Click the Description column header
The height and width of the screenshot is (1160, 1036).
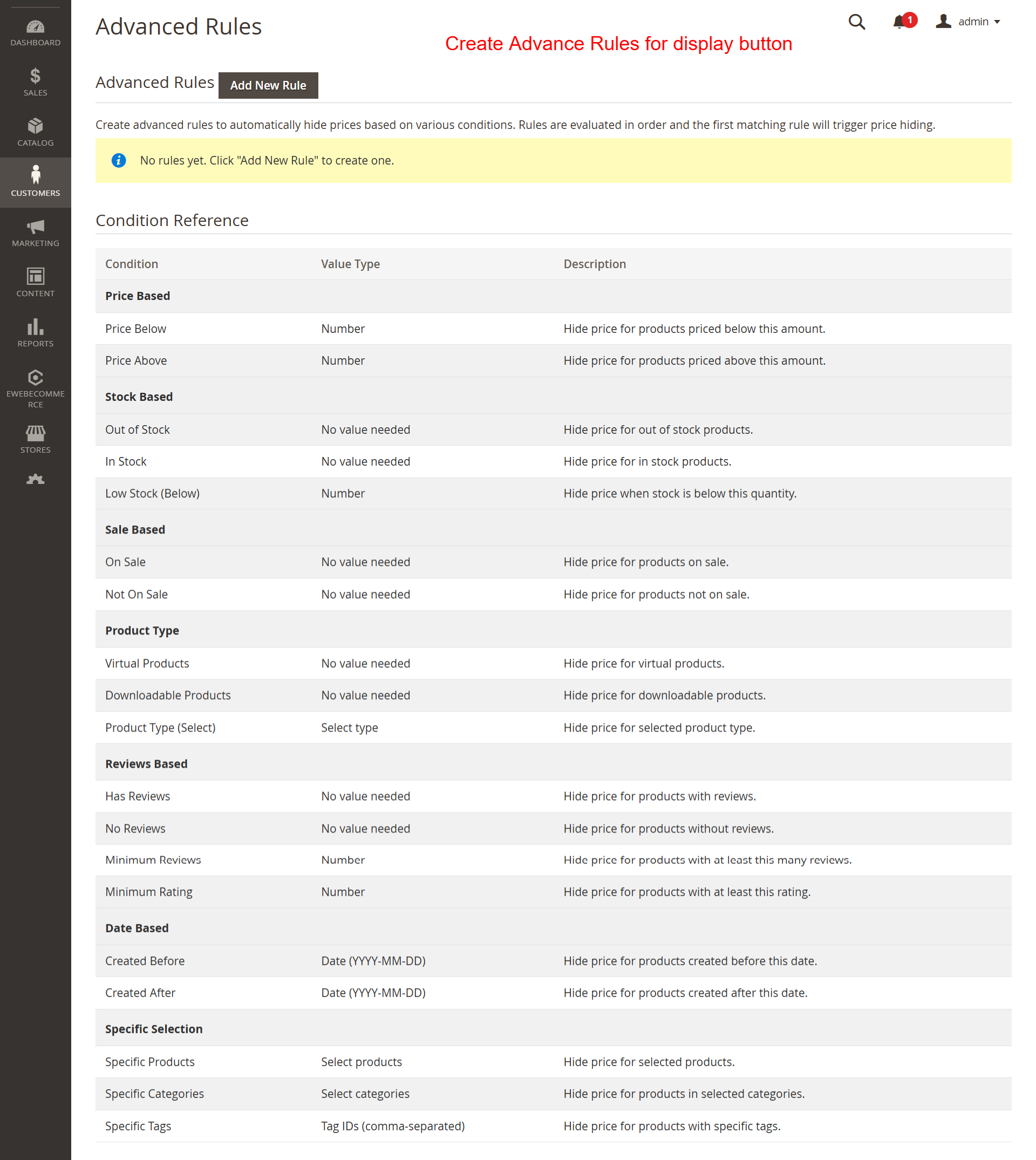594,264
